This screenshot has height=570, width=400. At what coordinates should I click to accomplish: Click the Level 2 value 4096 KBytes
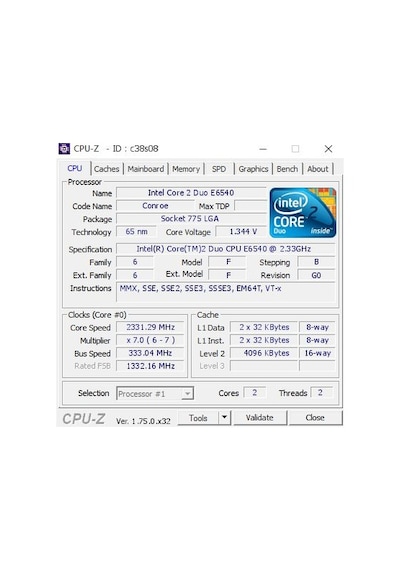264,353
